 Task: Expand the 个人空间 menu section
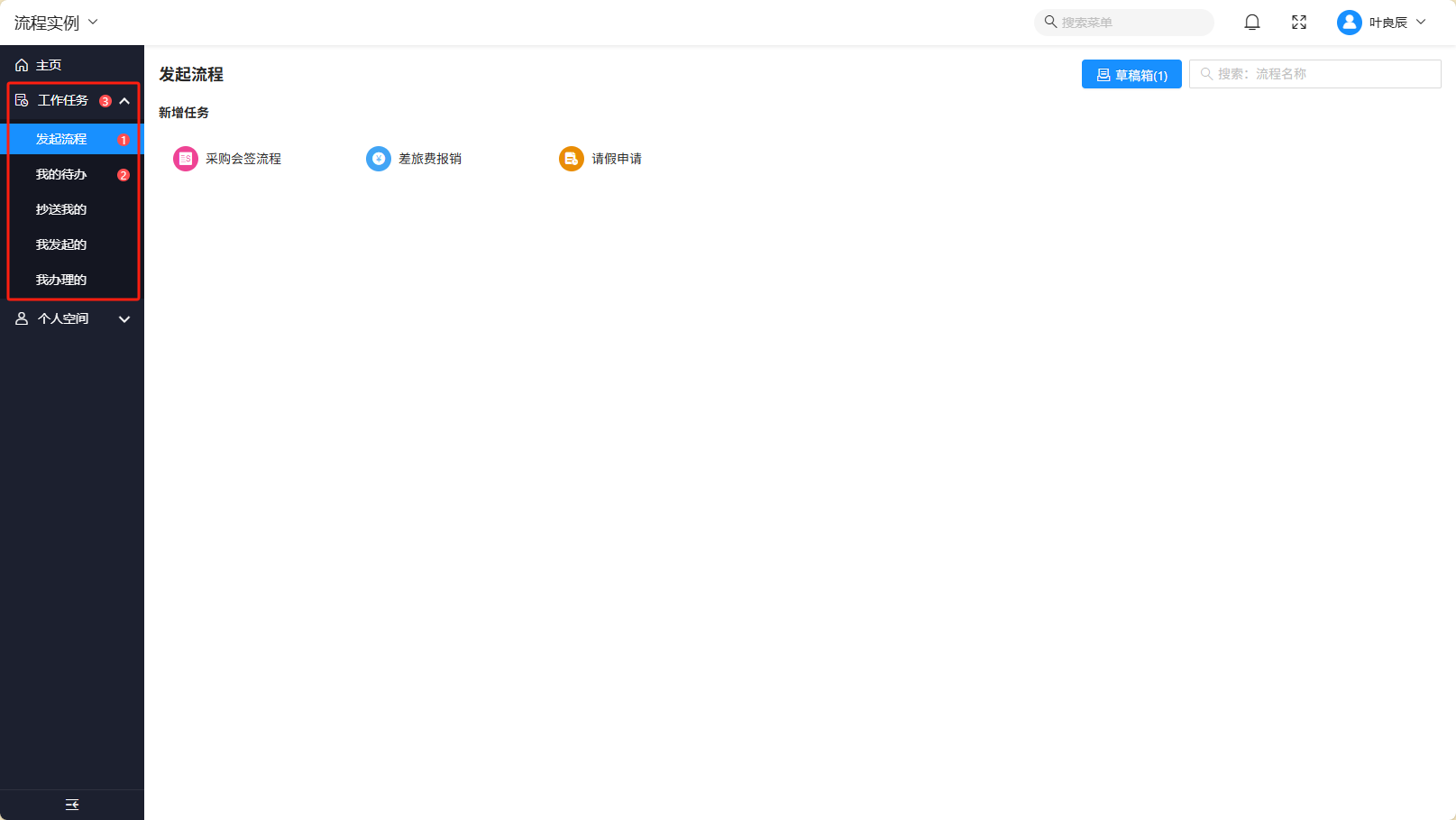pyautogui.click(x=72, y=318)
